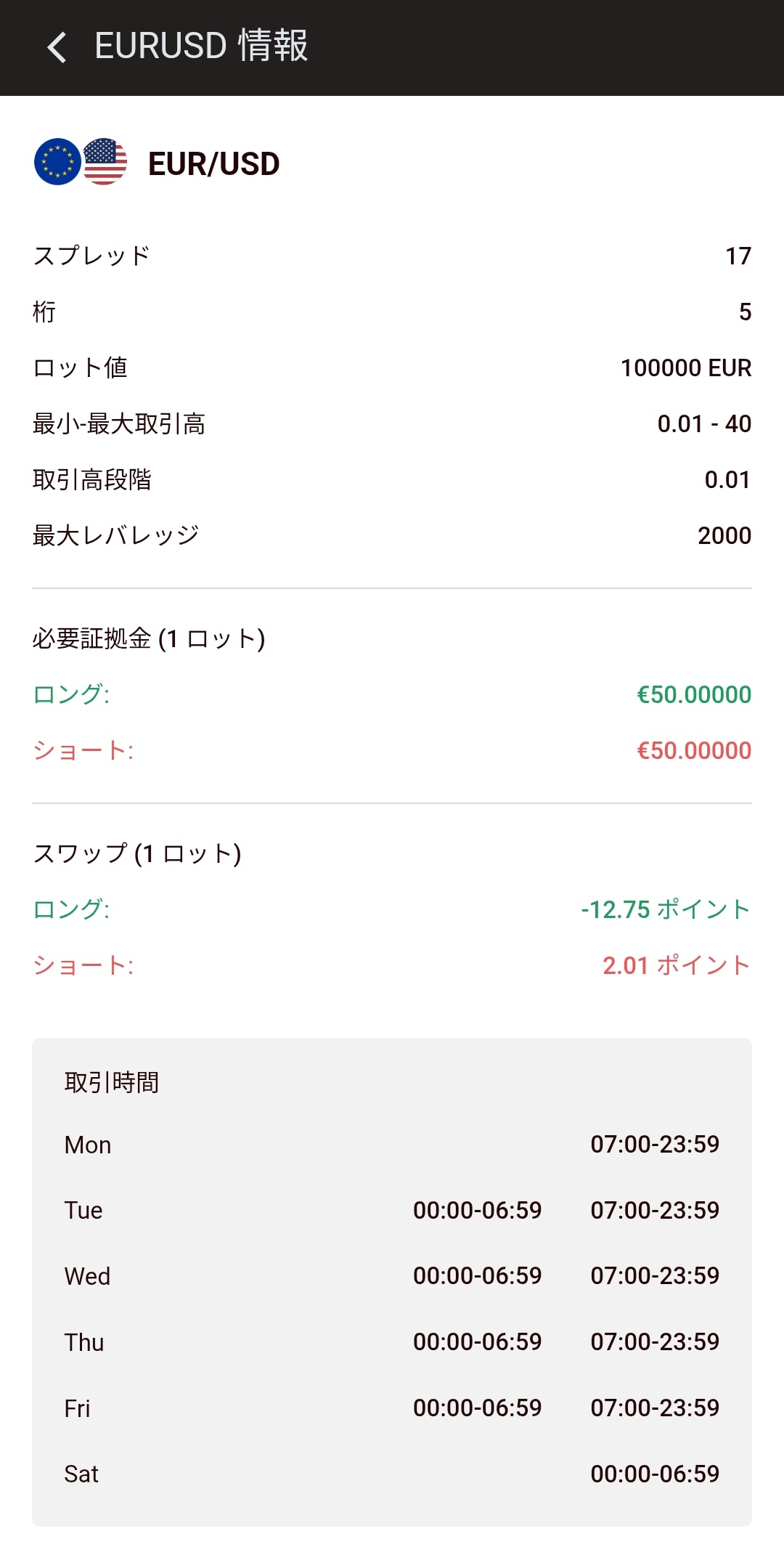Viewport: 784px width, 1547px height.
Task: Tap the EU flag icon
Action: click(57, 161)
